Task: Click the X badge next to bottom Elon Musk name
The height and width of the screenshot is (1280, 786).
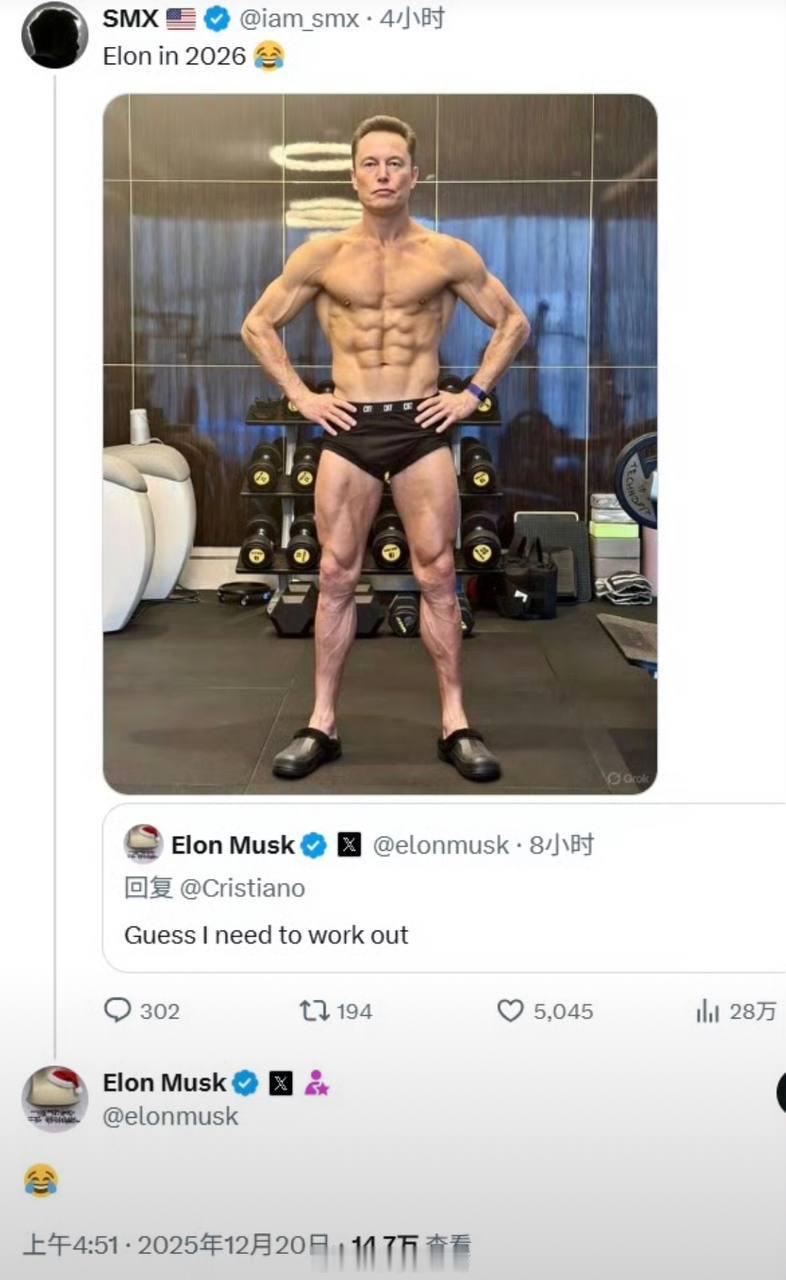Action: click(x=281, y=1083)
